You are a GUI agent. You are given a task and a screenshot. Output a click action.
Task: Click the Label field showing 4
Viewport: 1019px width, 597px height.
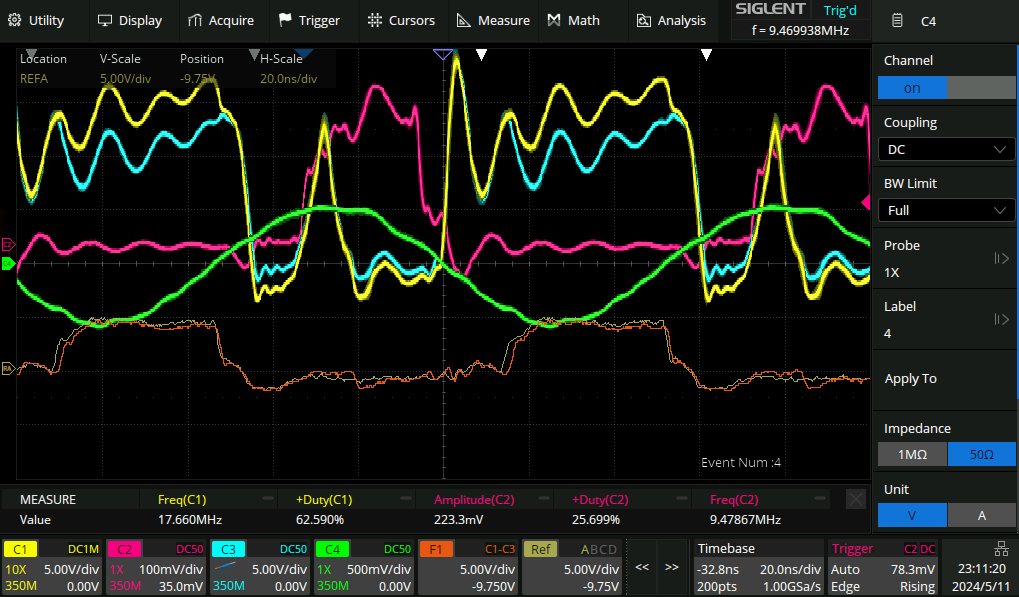[x=945, y=320]
